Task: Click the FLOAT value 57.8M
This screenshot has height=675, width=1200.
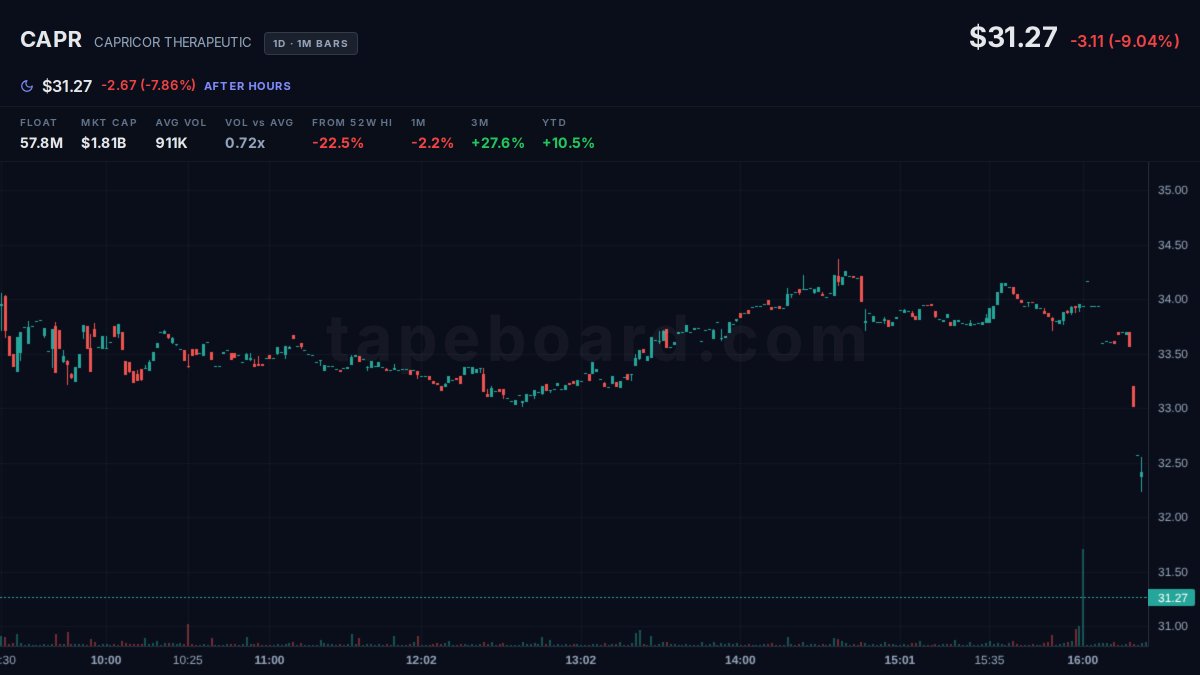Action: [x=41, y=143]
